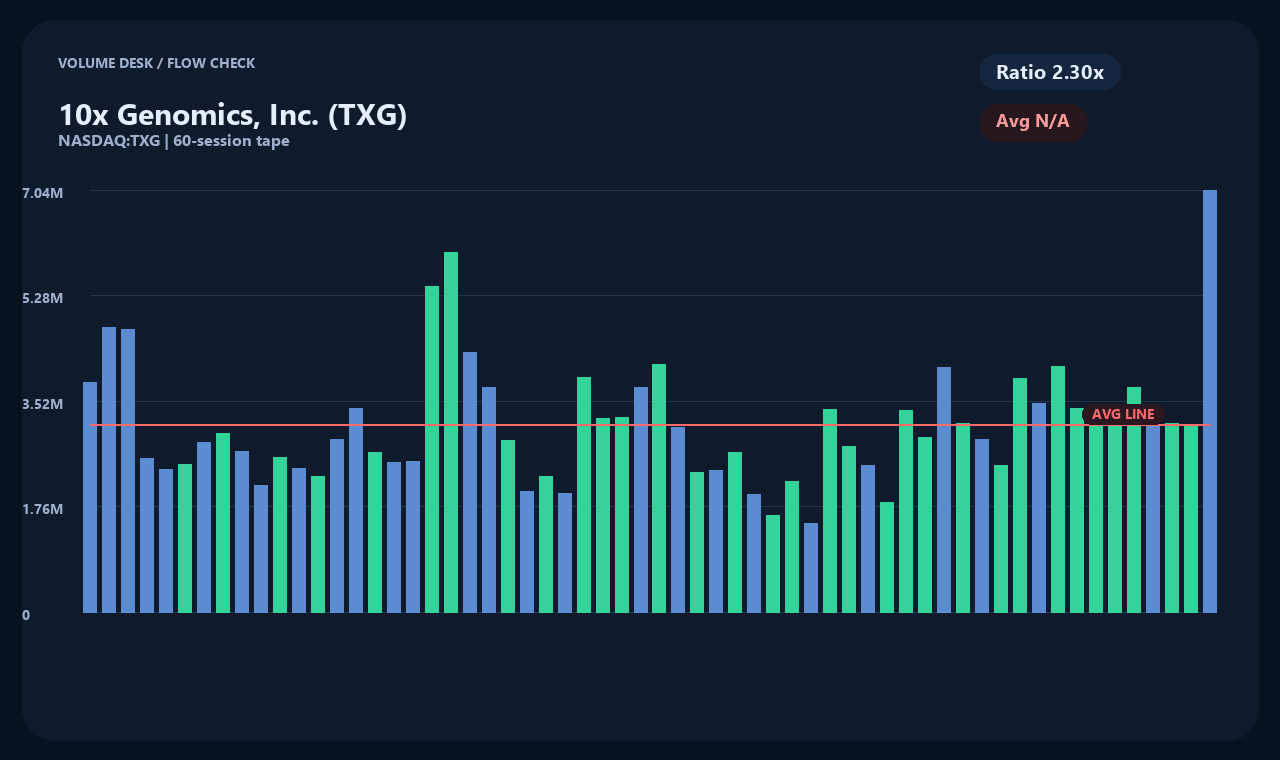Click the 7.04M axis label

[x=43, y=192]
